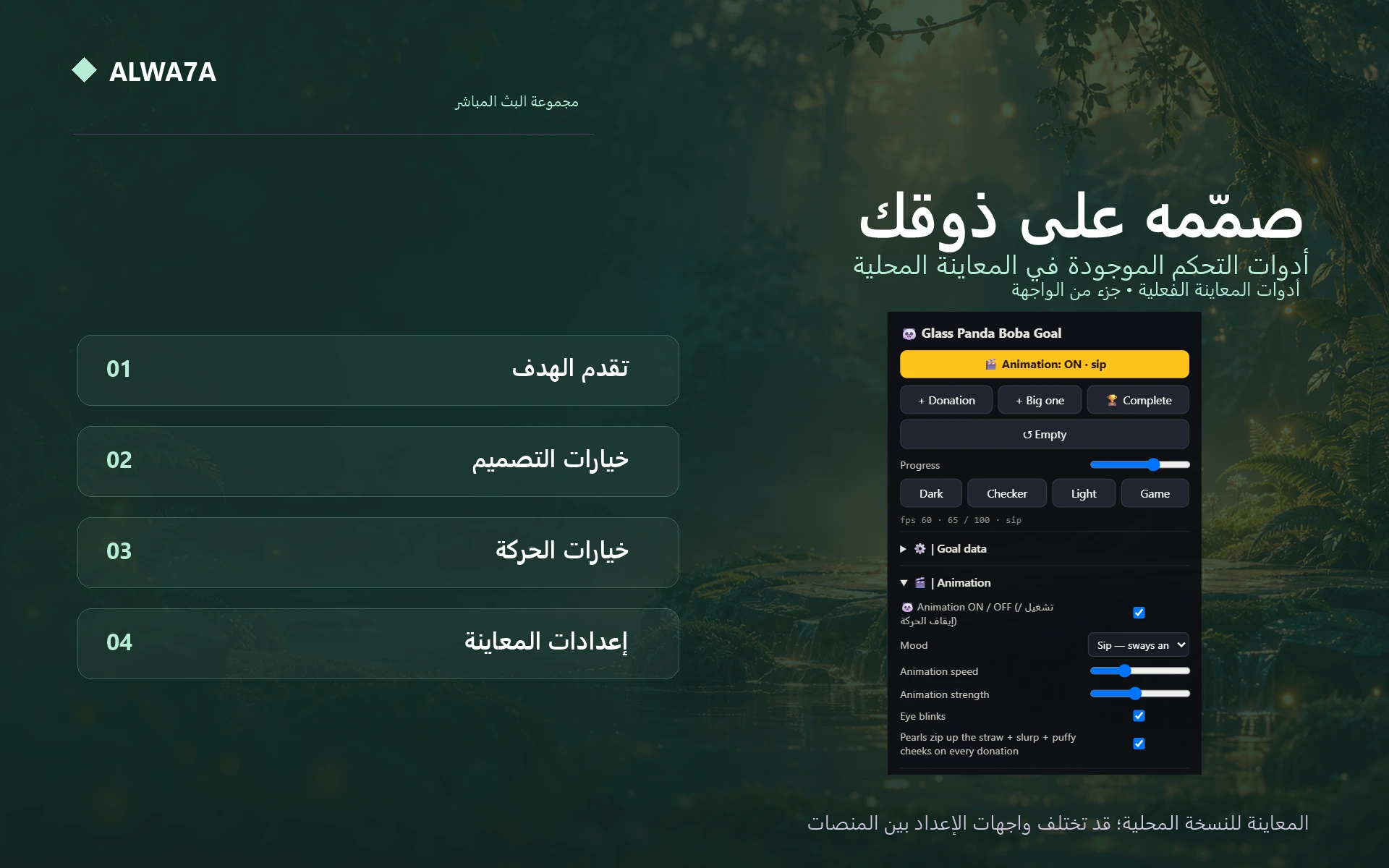Collapse the Animation section triangle
The width and height of the screenshot is (1389, 868).
click(904, 583)
